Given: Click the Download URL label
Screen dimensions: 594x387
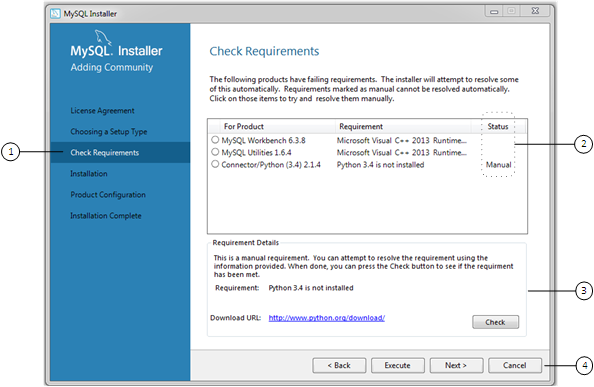Looking at the screenshot, I should click(236, 318).
